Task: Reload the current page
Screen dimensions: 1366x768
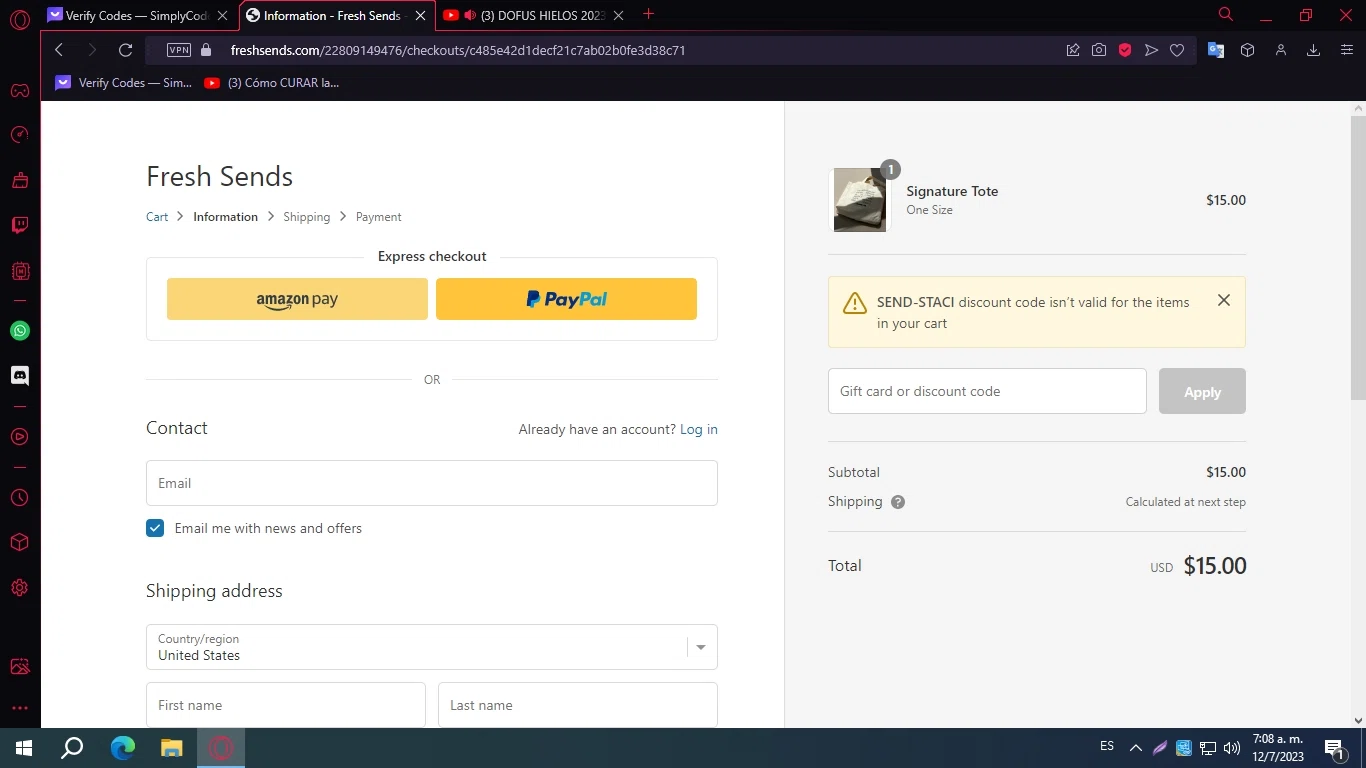Action: coord(125,50)
